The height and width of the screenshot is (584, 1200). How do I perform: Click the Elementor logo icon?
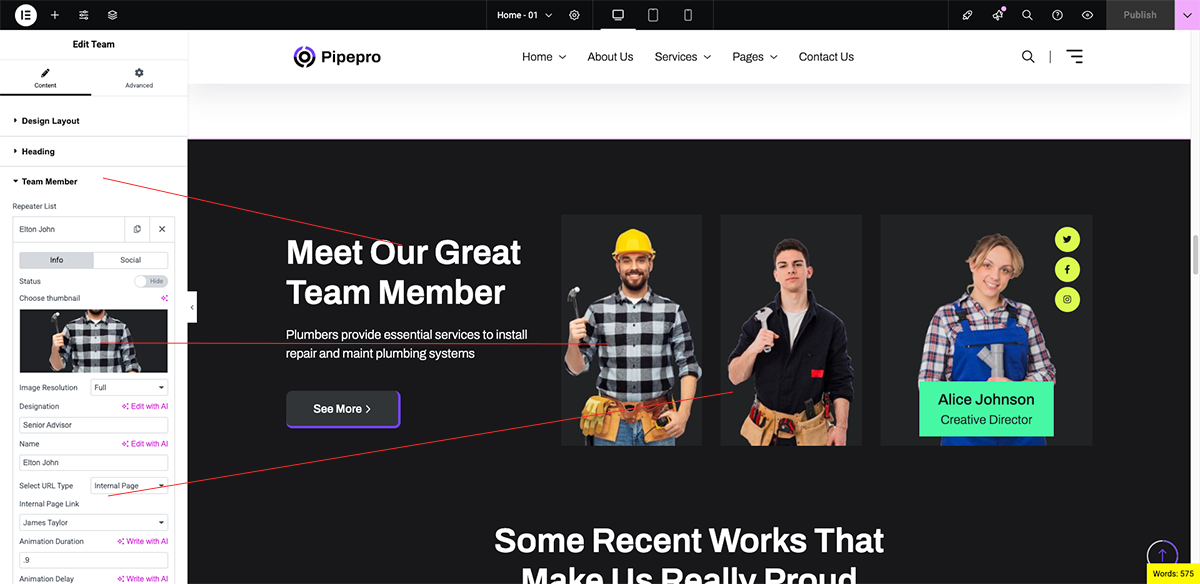(x=26, y=15)
